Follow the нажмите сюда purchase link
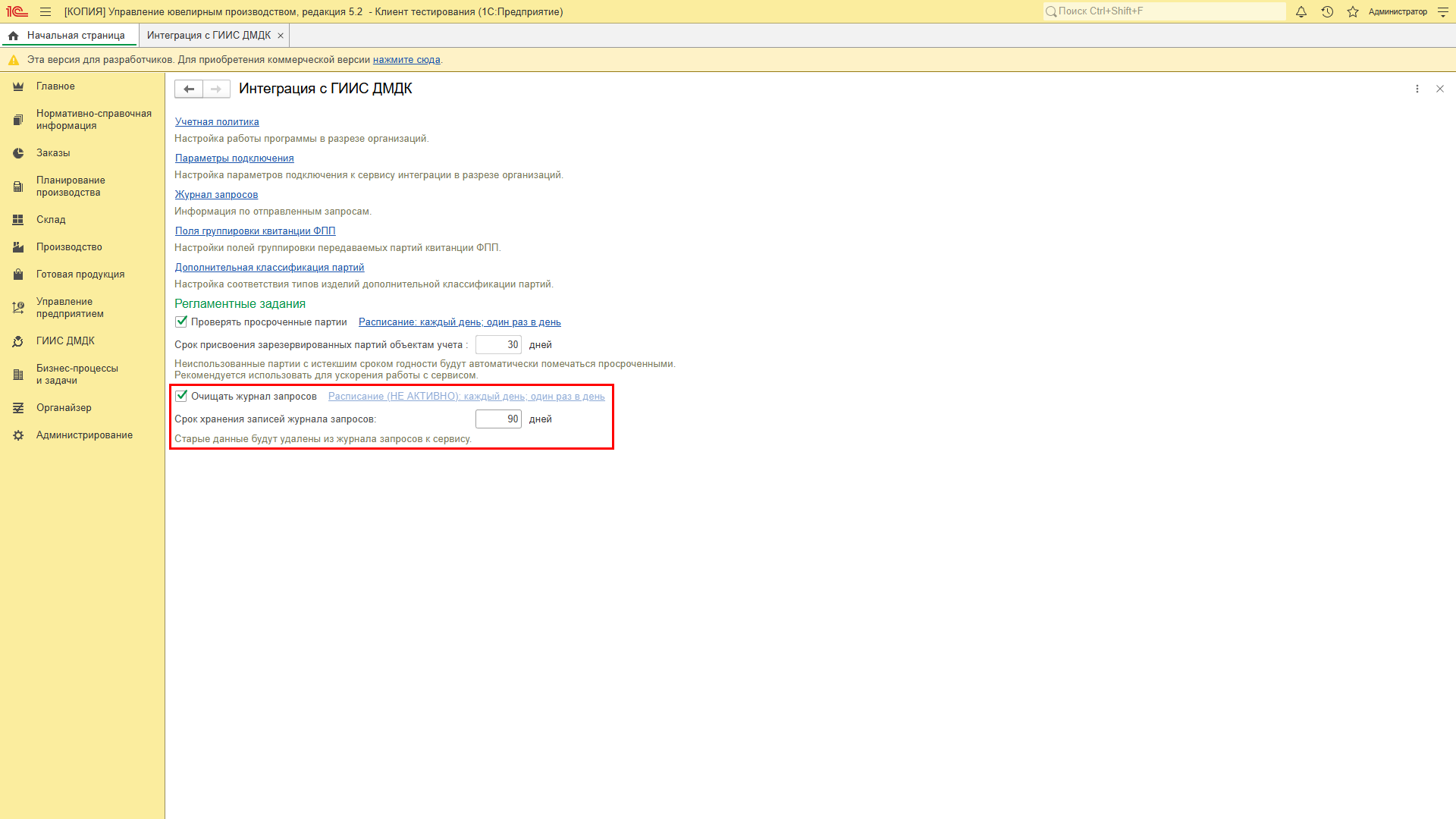Image resolution: width=1456 pixels, height=819 pixels. click(406, 60)
